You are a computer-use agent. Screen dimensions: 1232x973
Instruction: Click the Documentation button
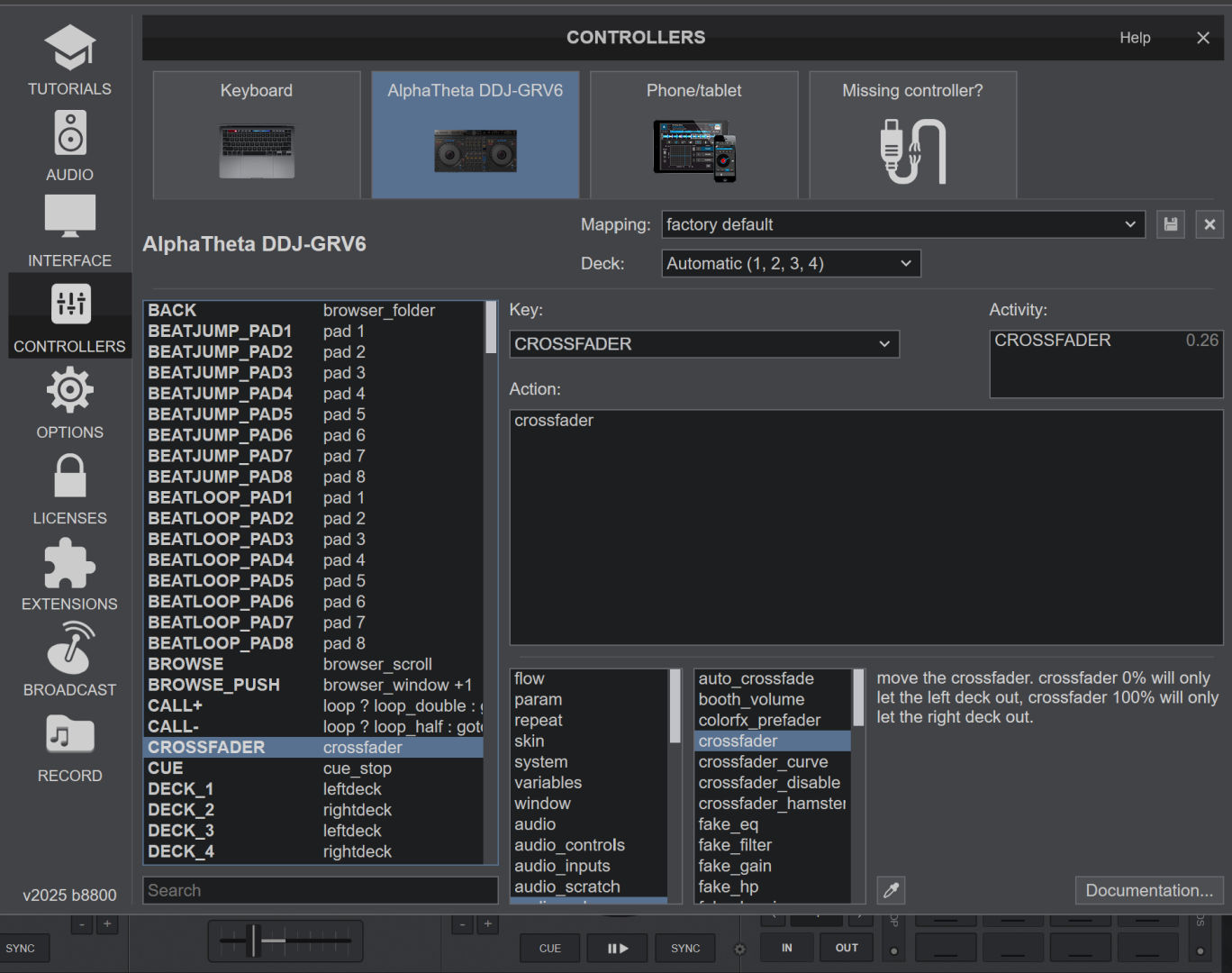[x=1148, y=890]
